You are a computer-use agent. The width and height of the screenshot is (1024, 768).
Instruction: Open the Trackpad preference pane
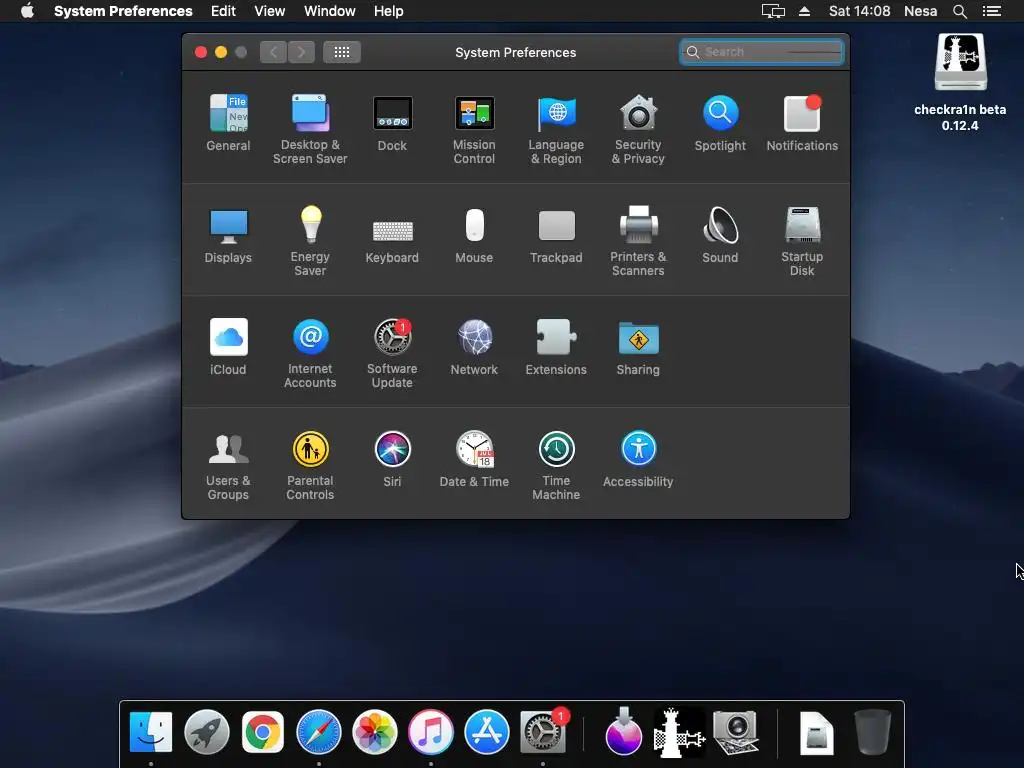pyautogui.click(x=556, y=236)
